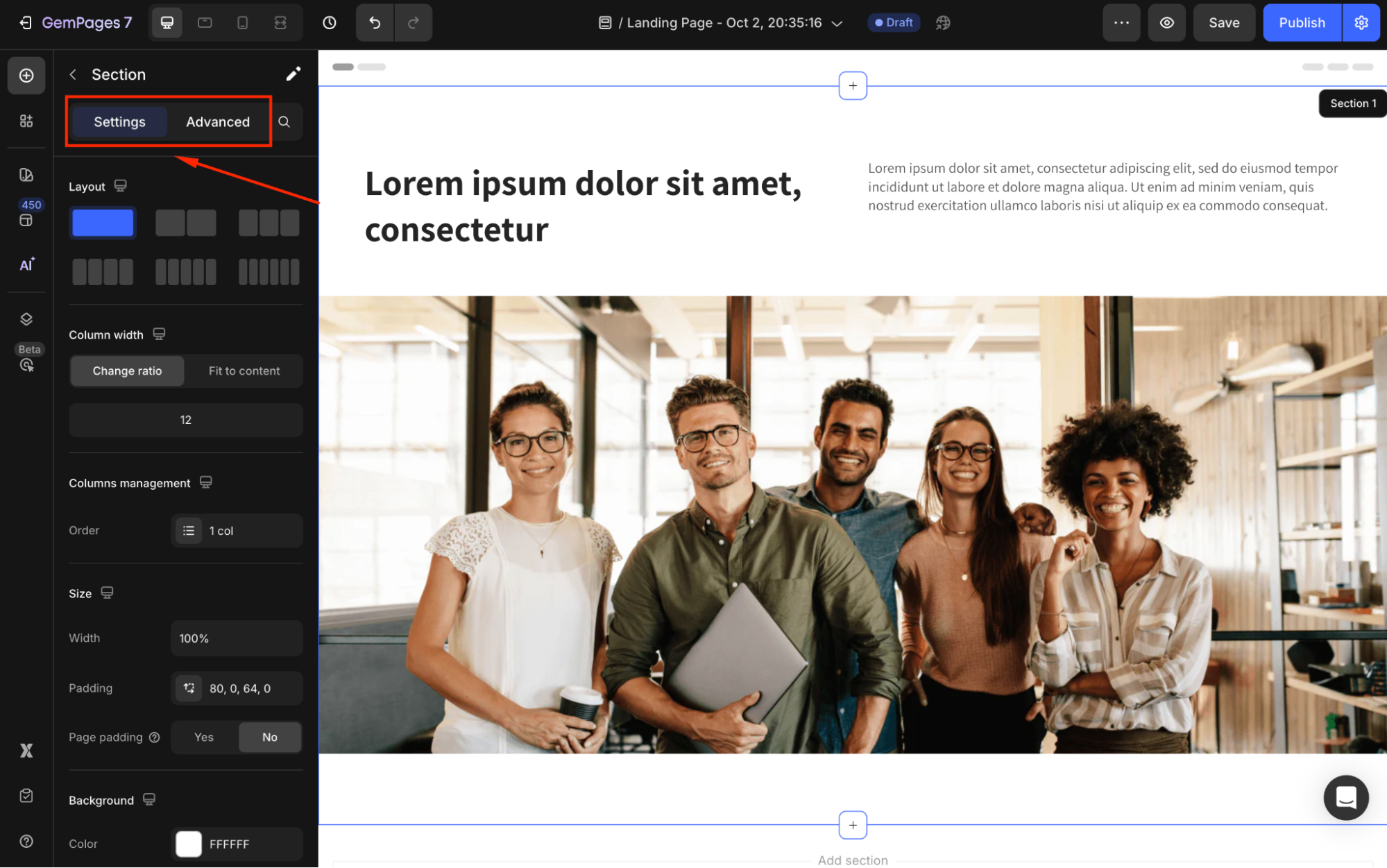Click the preview eye icon

(1166, 23)
